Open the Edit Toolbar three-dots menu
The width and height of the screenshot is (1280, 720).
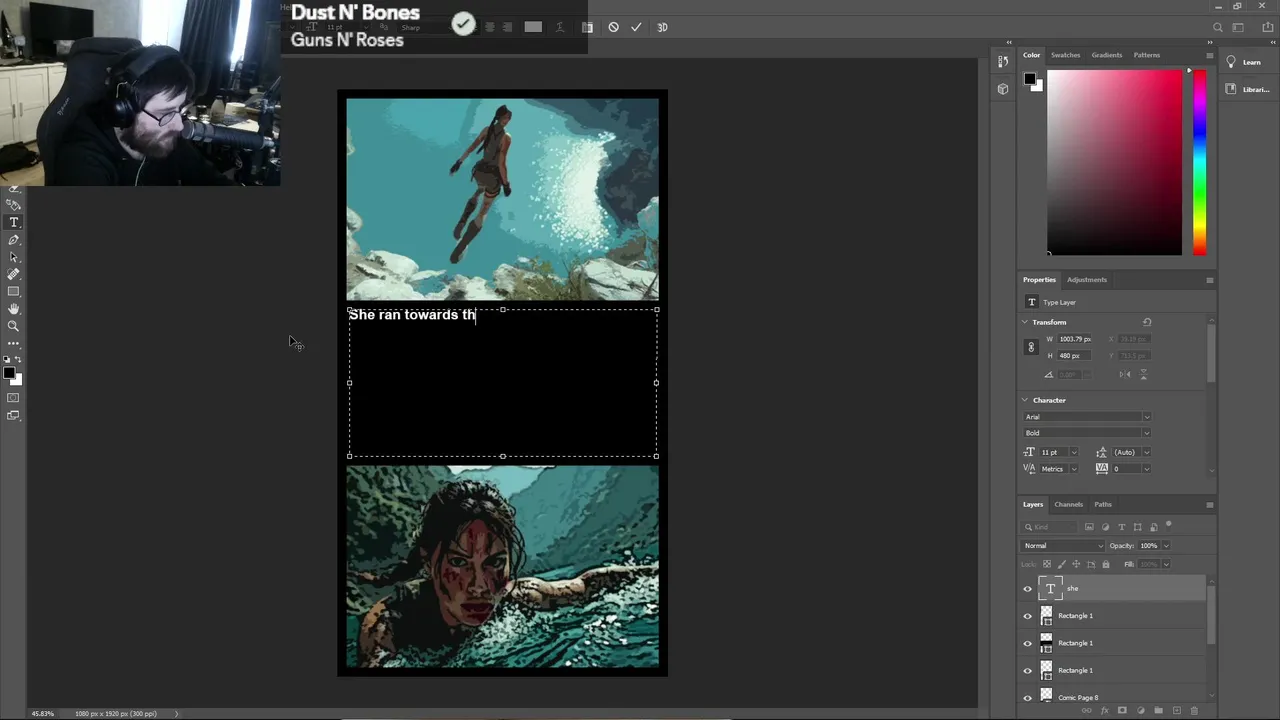click(14, 343)
